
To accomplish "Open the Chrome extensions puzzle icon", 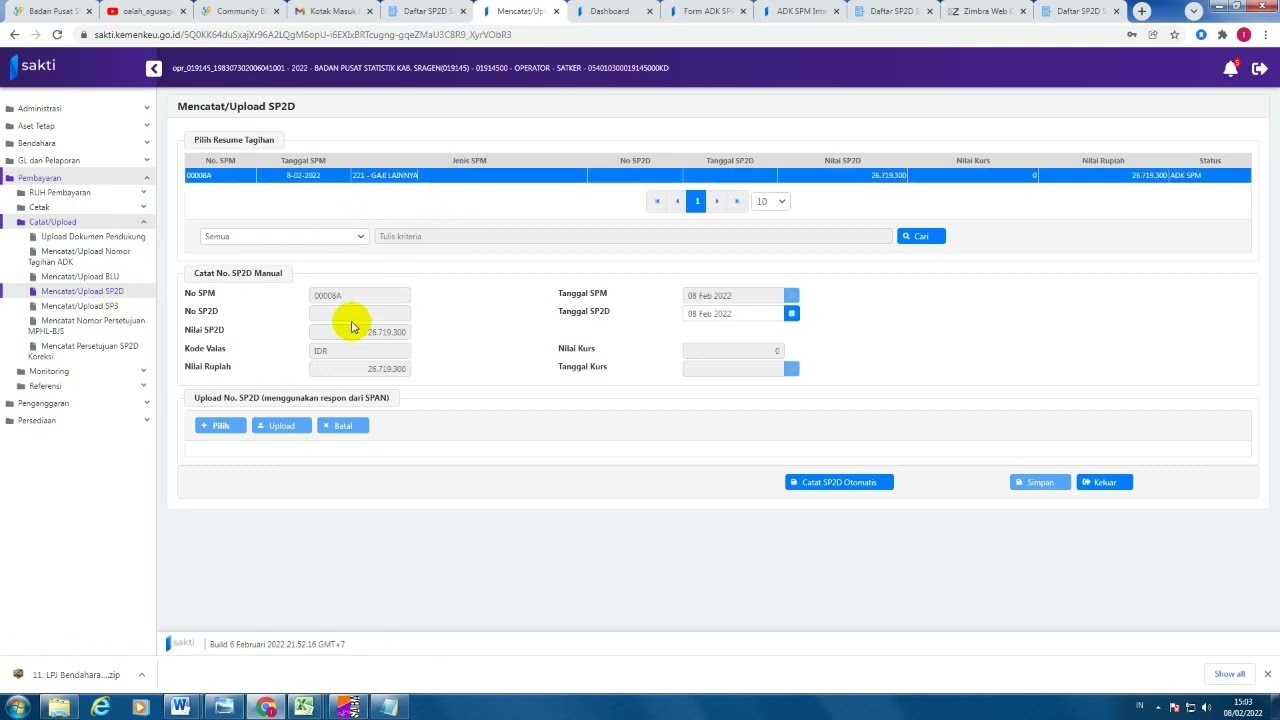I will click(1222, 34).
